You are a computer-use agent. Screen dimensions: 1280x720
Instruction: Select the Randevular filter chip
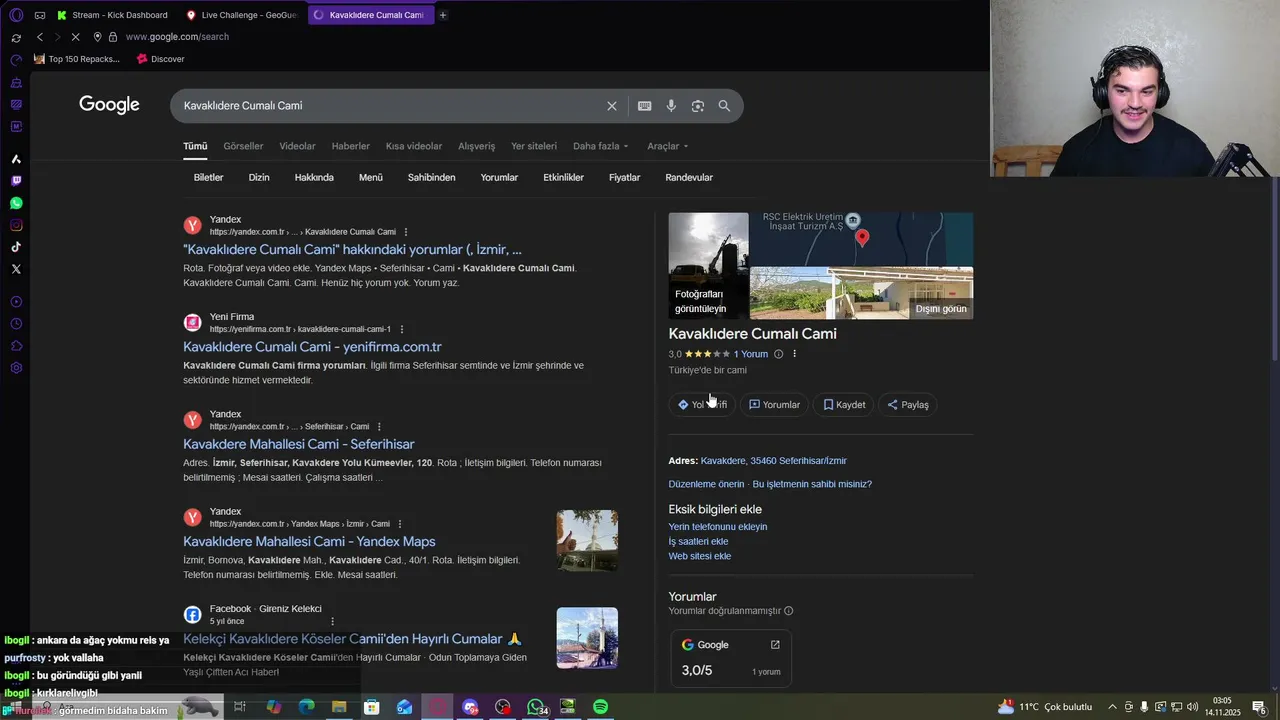(x=689, y=178)
